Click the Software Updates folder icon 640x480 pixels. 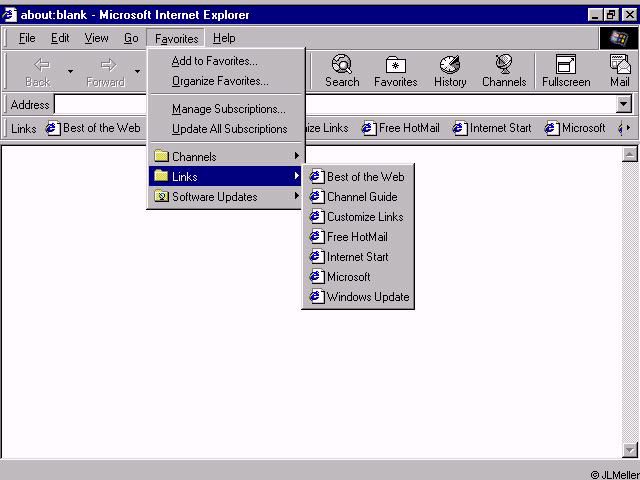click(x=162, y=196)
